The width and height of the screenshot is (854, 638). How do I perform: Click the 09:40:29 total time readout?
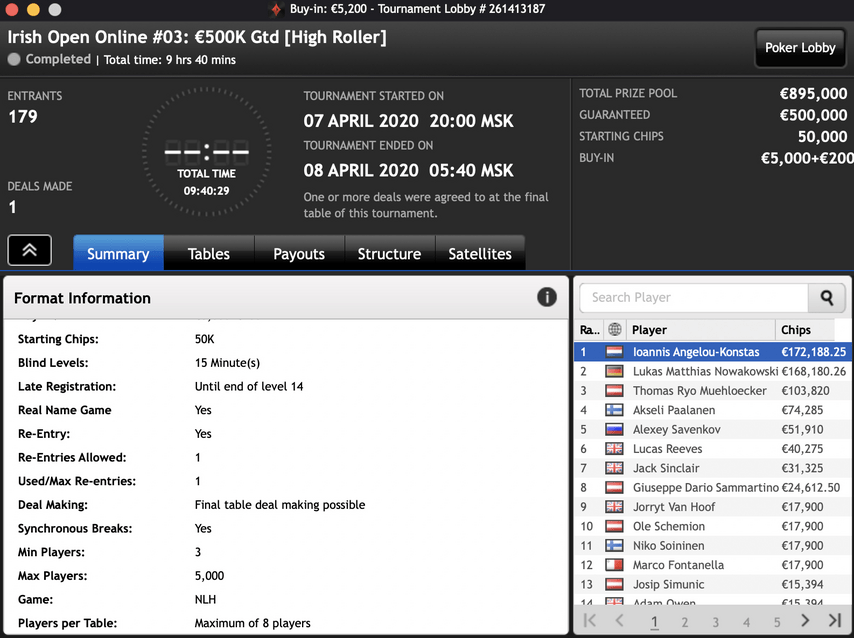[x=206, y=191]
